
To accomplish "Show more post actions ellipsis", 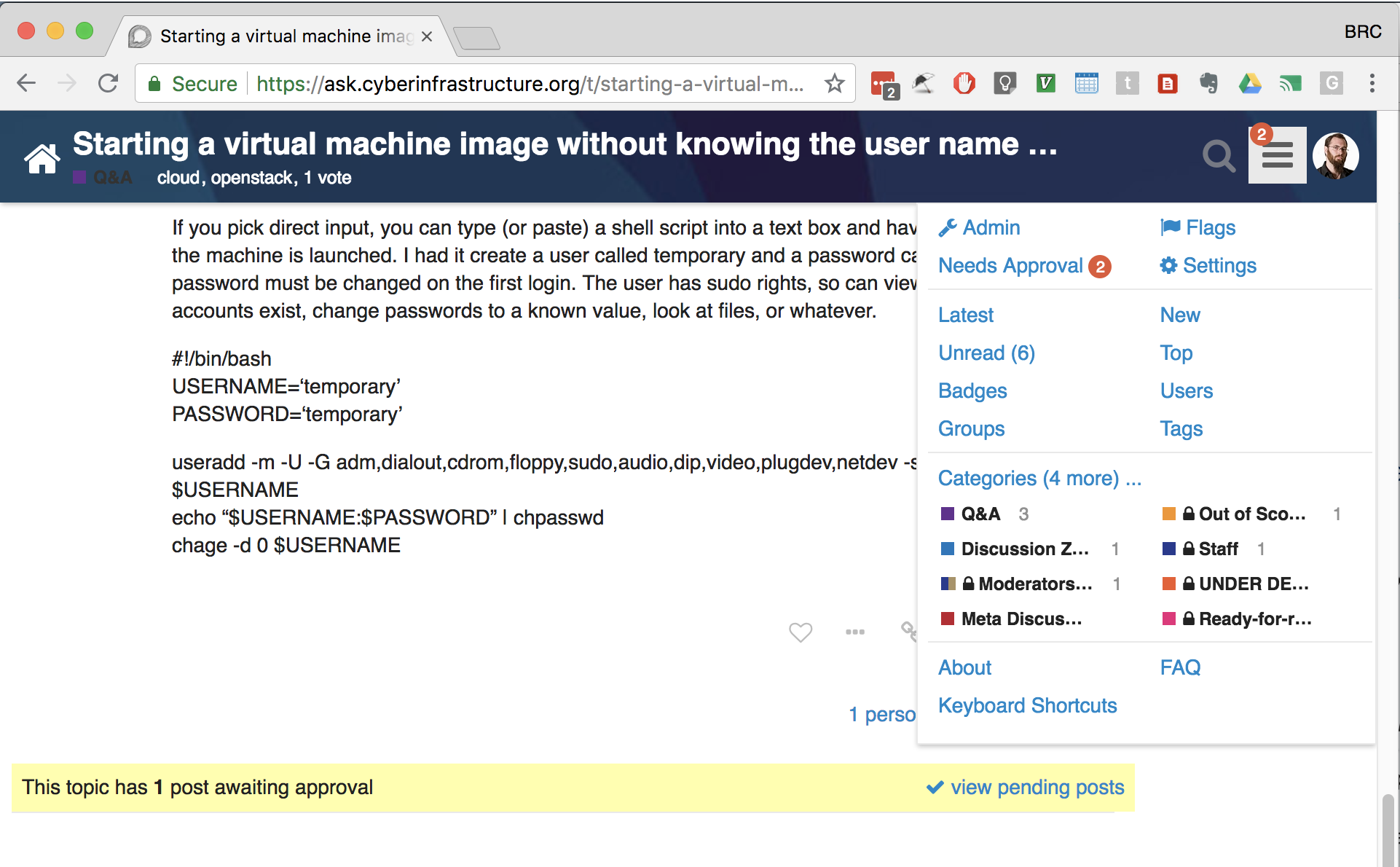I will coord(855,632).
